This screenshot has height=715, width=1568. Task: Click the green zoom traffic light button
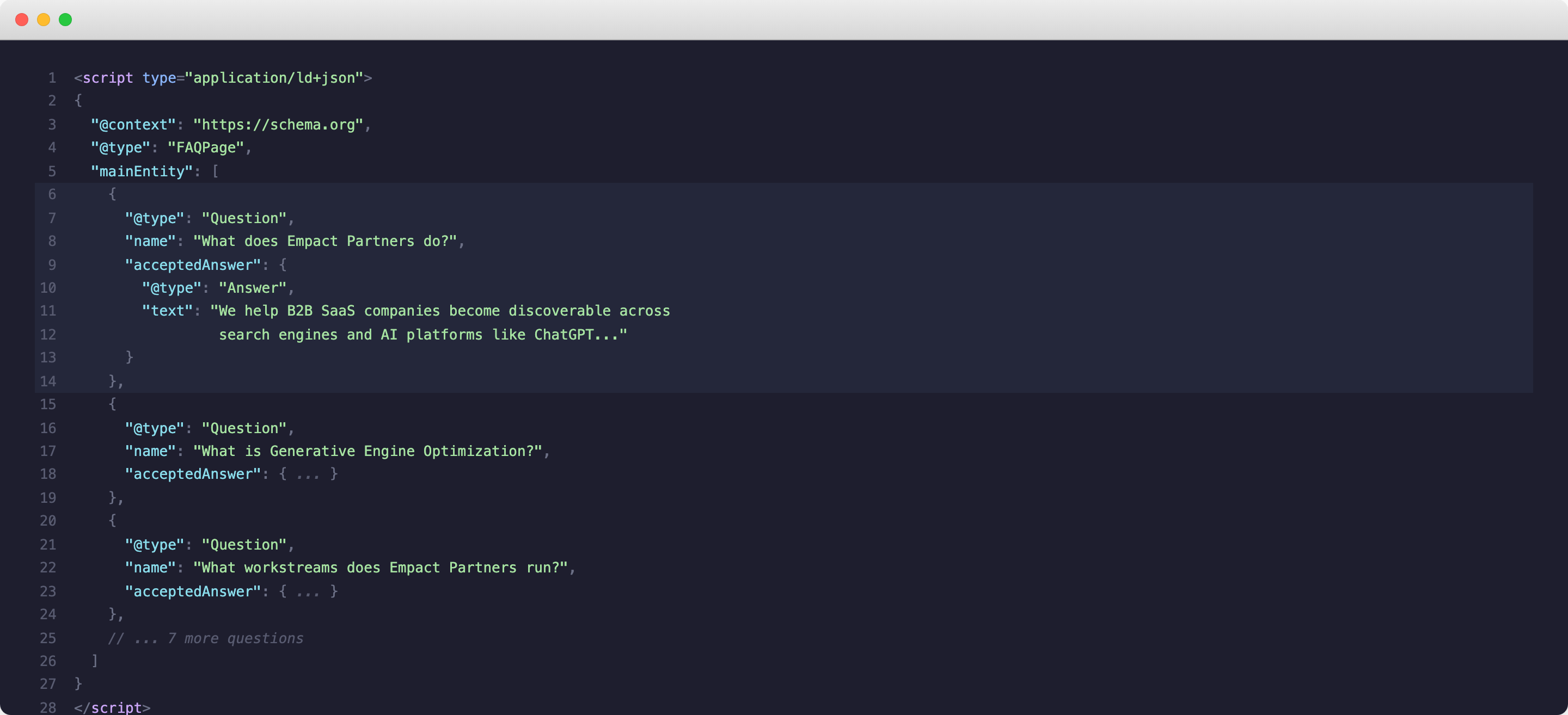pyautogui.click(x=65, y=20)
